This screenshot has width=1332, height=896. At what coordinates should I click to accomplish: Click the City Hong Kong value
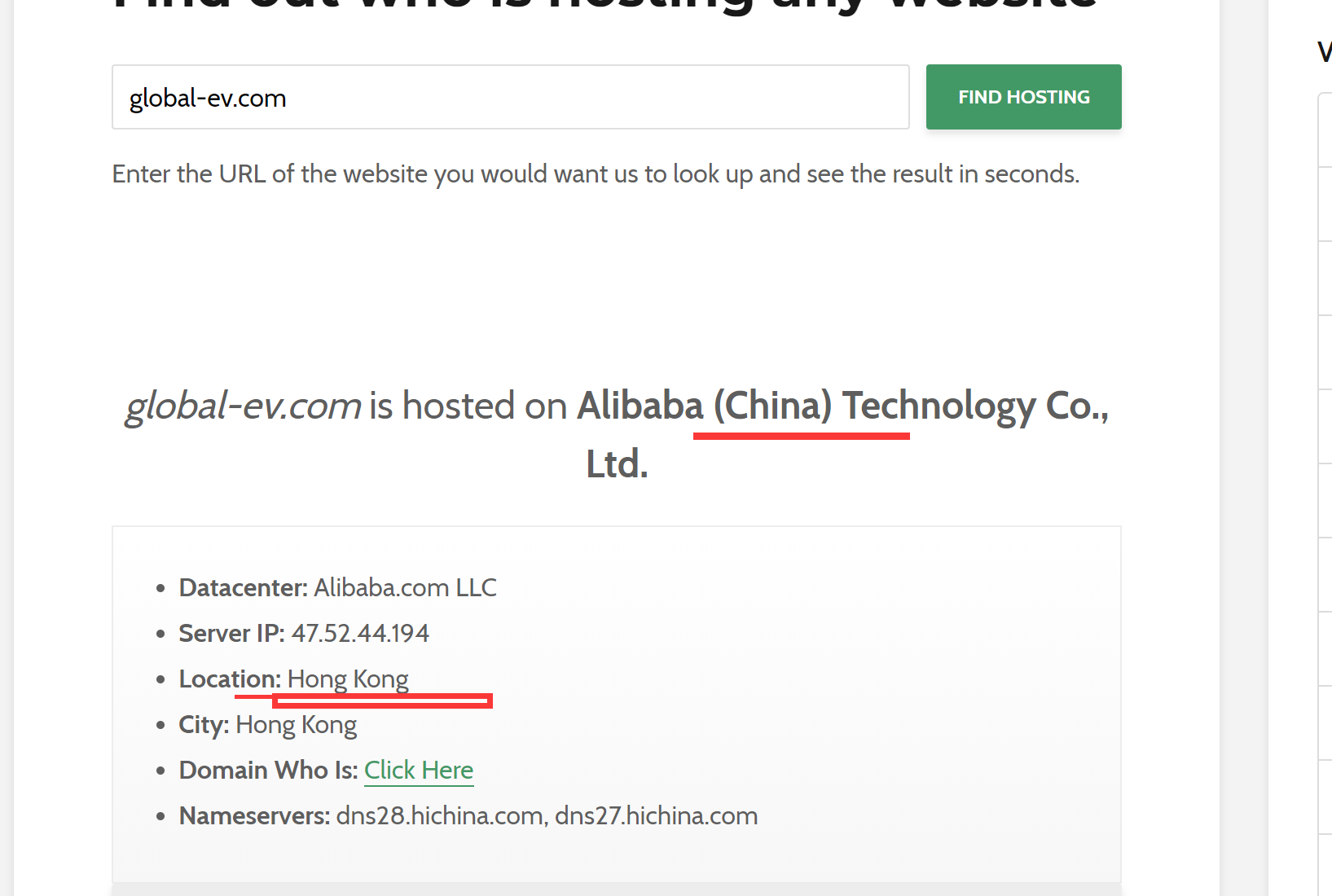tap(296, 724)
